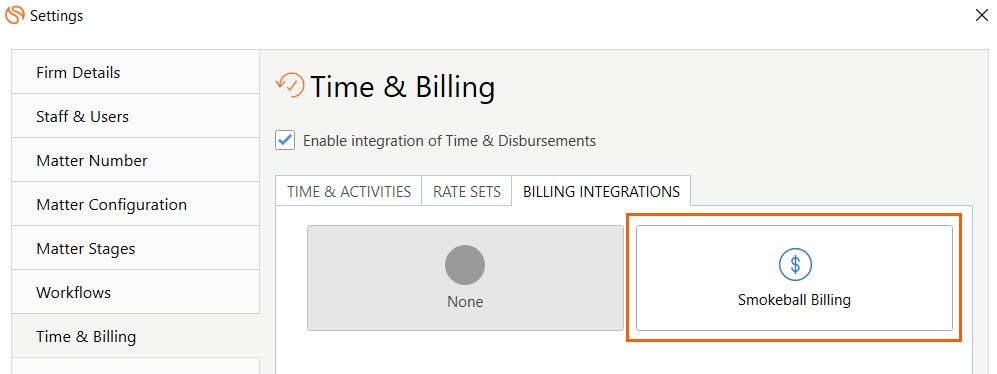
Task: Click the Time & Billing page heading
Action: tap(402, 87)
